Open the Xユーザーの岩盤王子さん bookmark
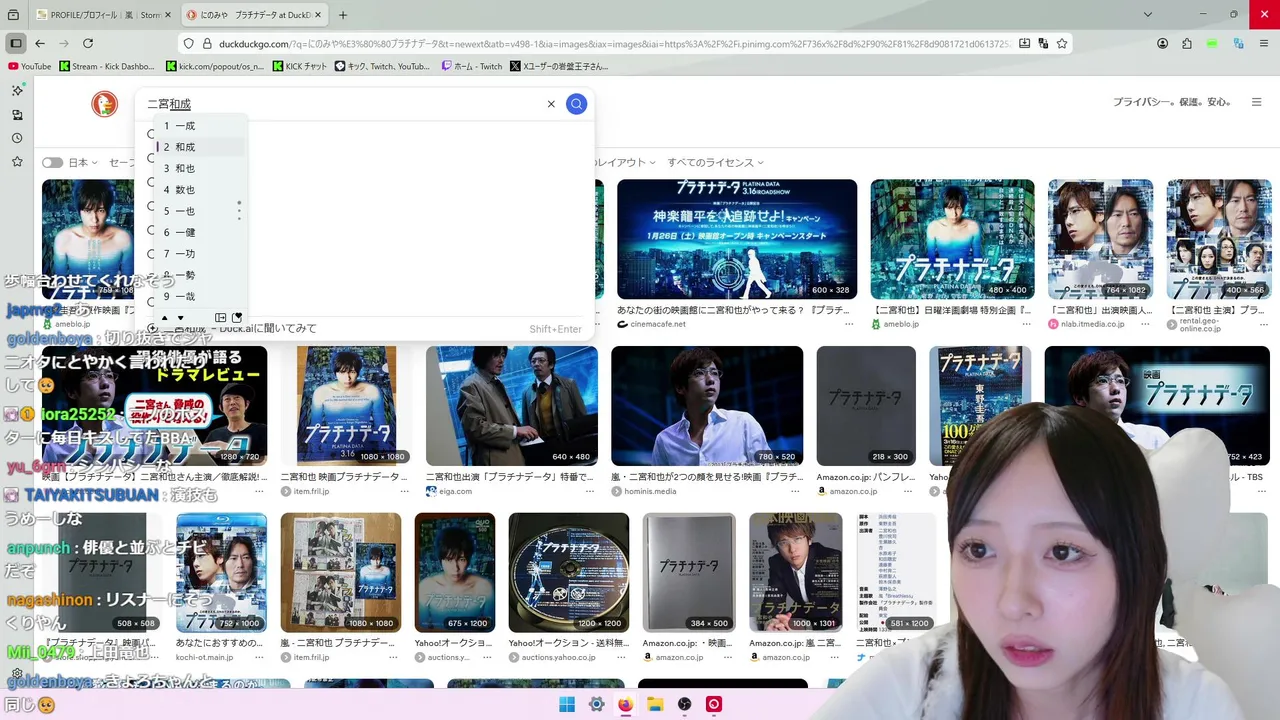Viewport: 1280px width, 720px height. click(559, 66)
